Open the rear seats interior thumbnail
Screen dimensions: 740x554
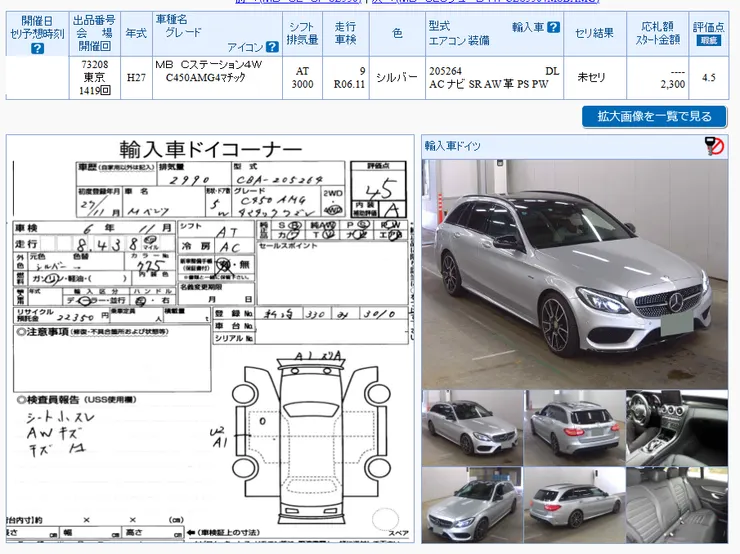[677, 505]
